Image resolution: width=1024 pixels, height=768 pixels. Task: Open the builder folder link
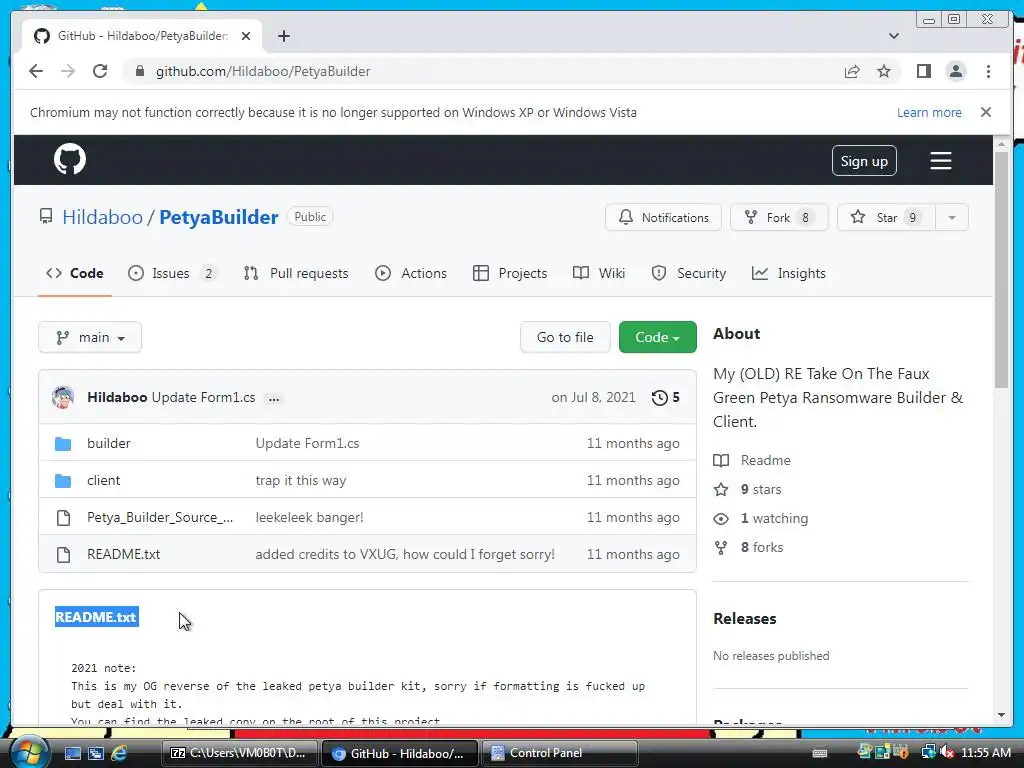108,443
